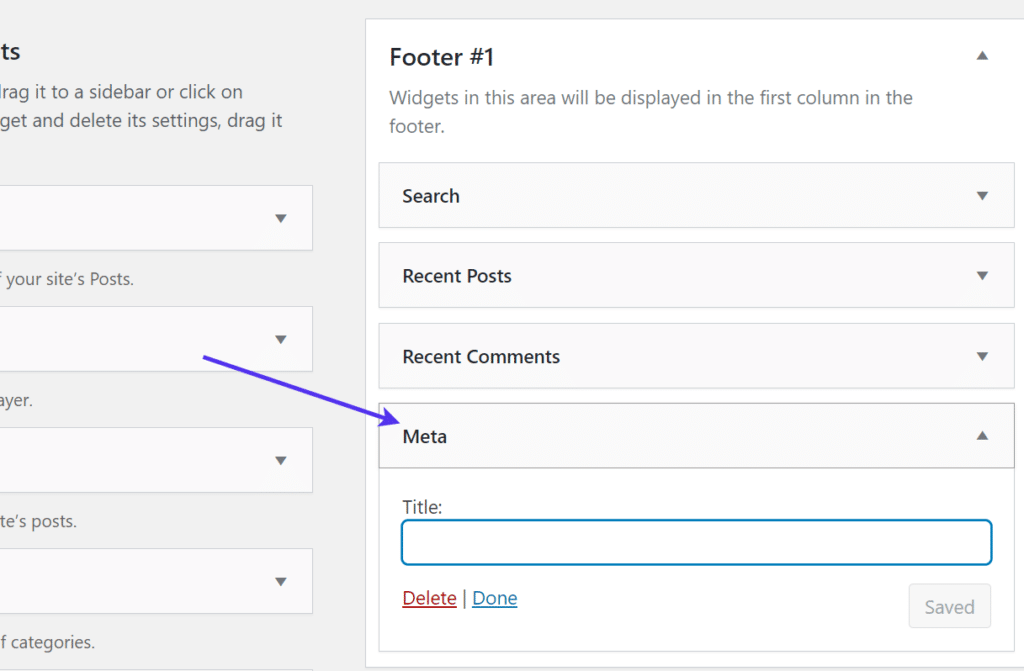Click the Search widget chevron icon
Screen dimensions: 1024x671
pos(981,196)
